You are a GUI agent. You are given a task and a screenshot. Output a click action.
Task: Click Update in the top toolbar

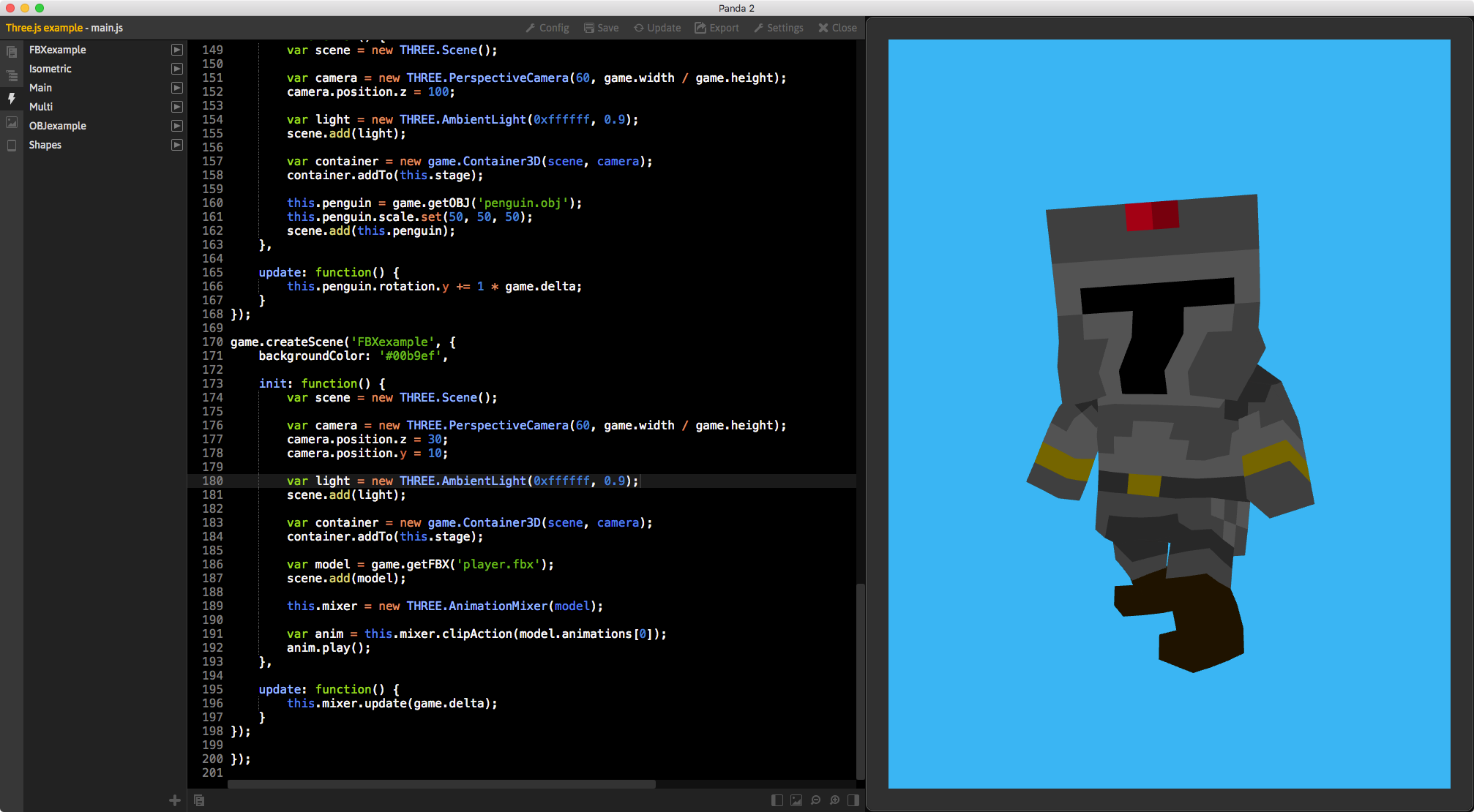point(657,28)
